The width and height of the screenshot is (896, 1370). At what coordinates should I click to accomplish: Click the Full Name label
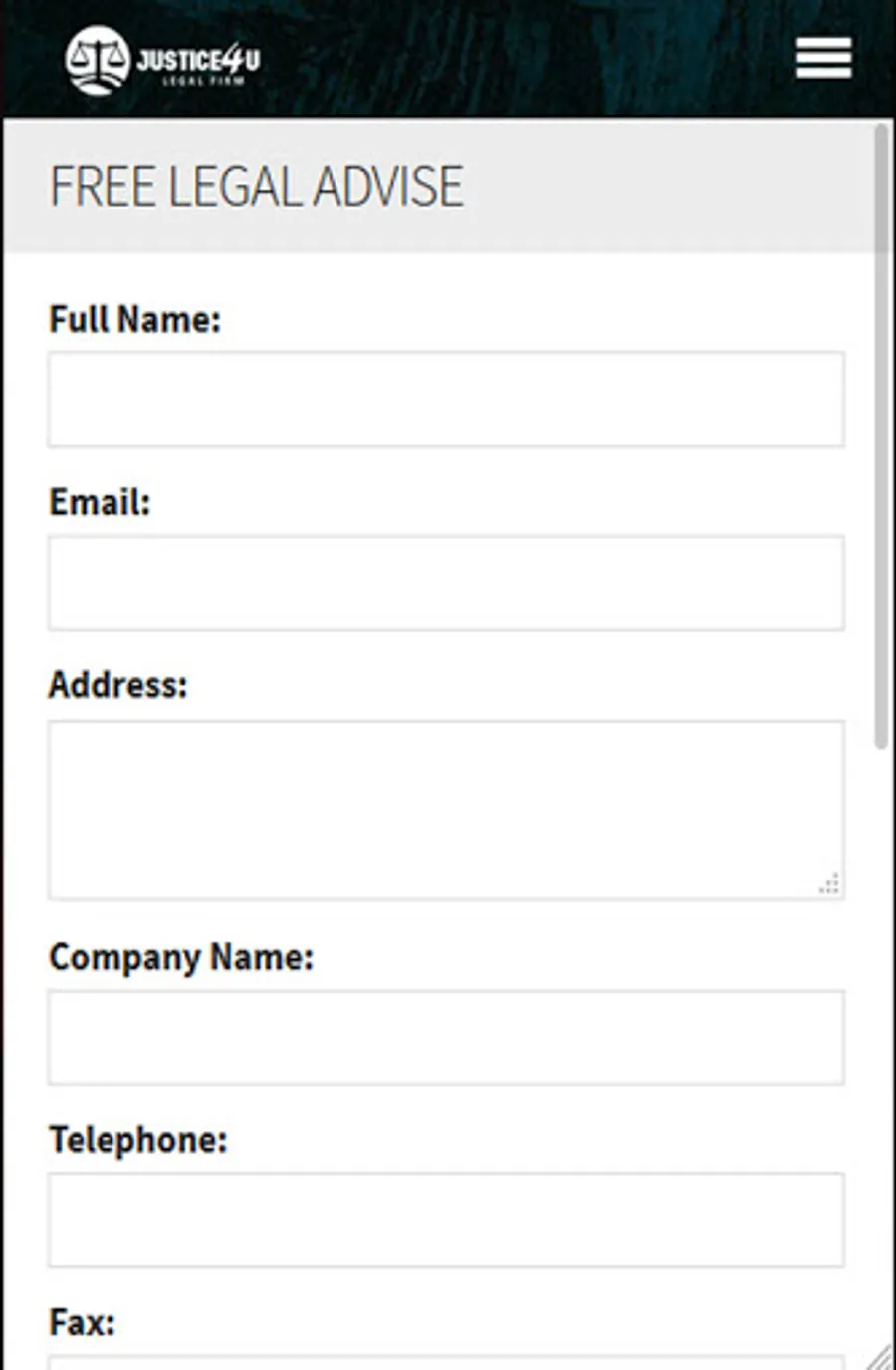click(x=135, y=320)
